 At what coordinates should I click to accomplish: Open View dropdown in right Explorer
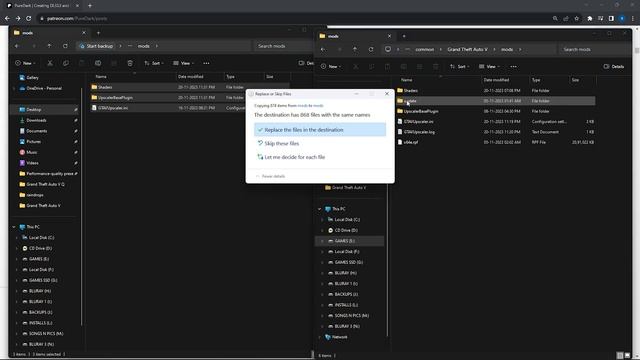[x=489, y=67]
